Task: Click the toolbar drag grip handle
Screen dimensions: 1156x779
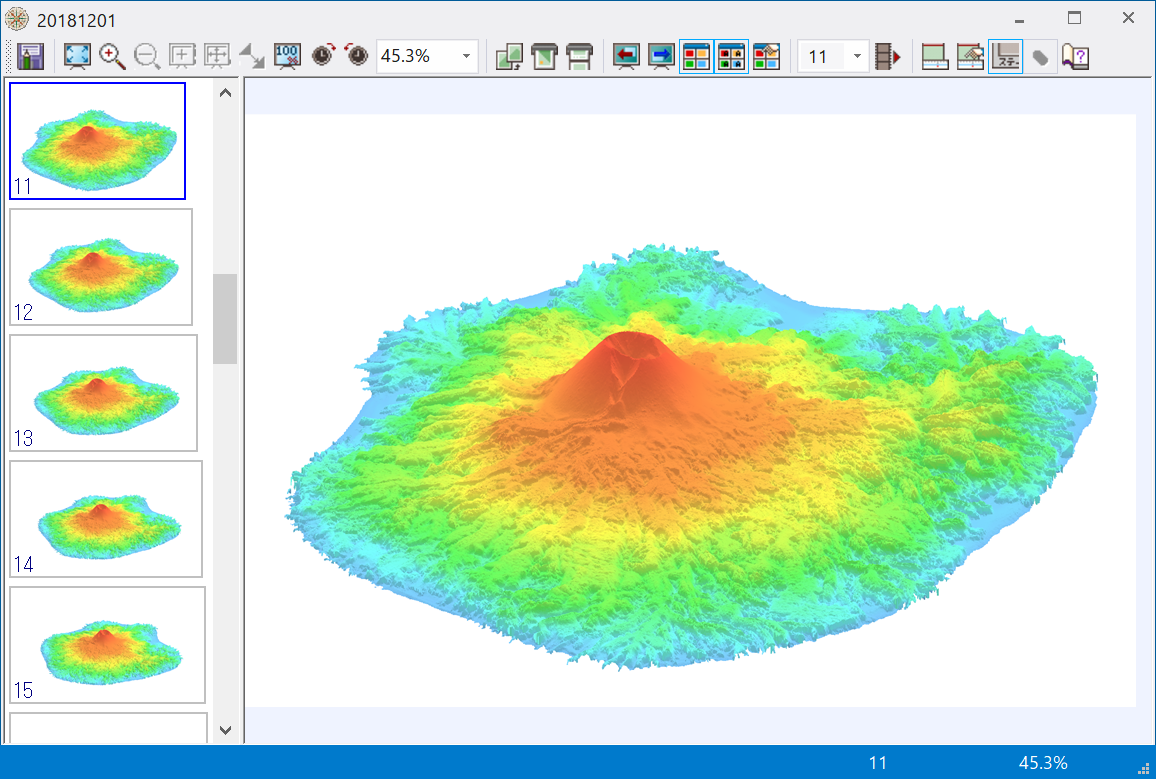Action: click(x=9, y=57)
